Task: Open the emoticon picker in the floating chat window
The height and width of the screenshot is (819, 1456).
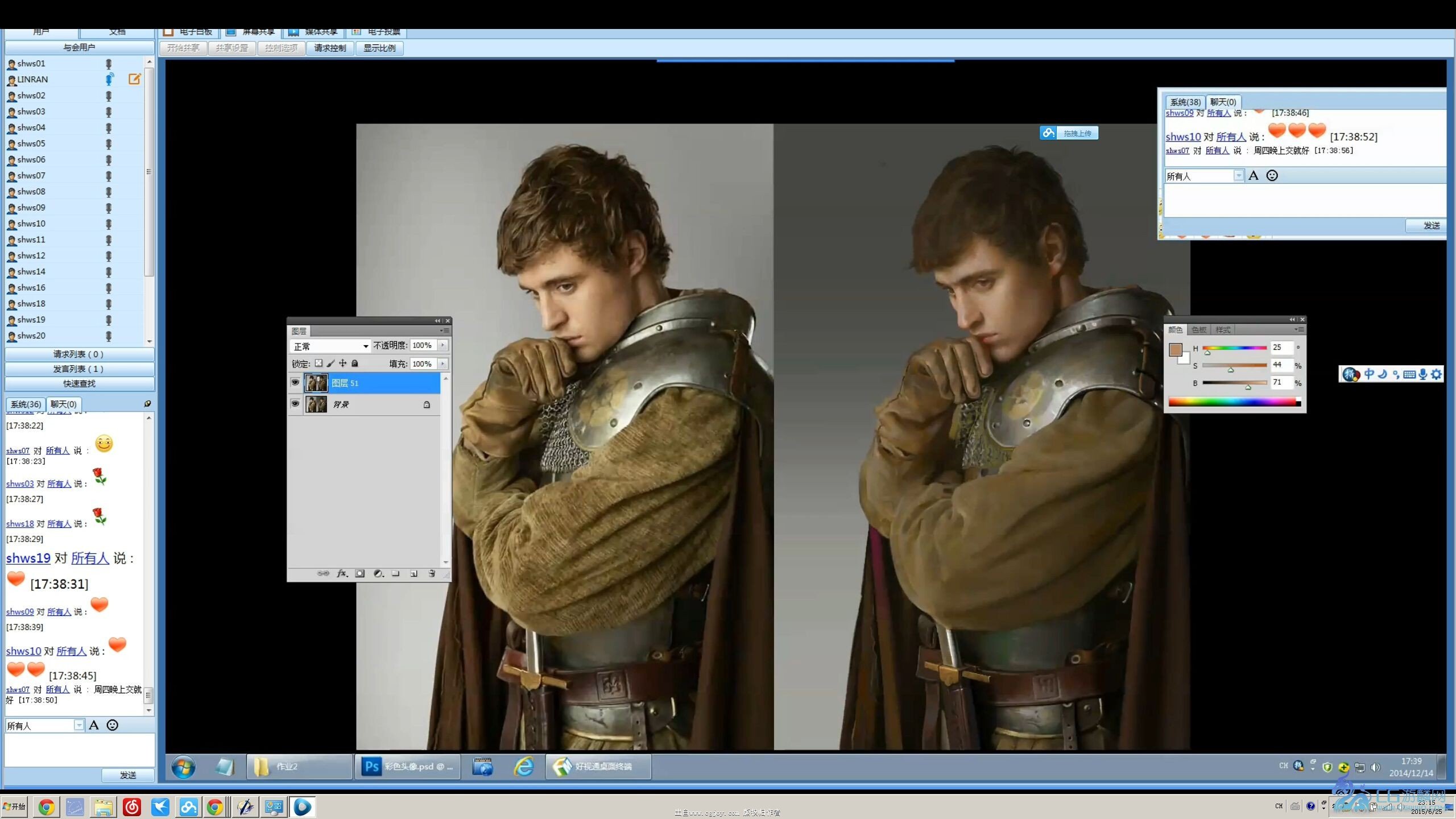Action: 1272,176
